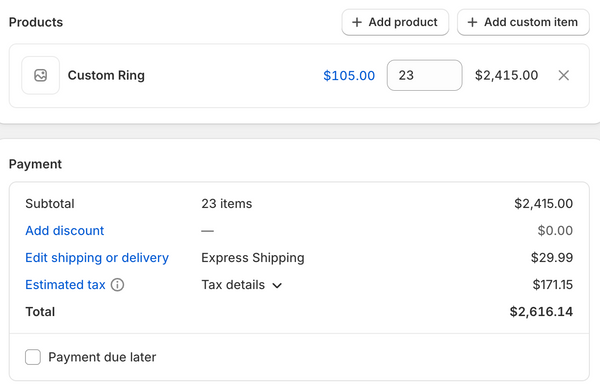Click the Custom Ring product name

[x=106, y=75]
